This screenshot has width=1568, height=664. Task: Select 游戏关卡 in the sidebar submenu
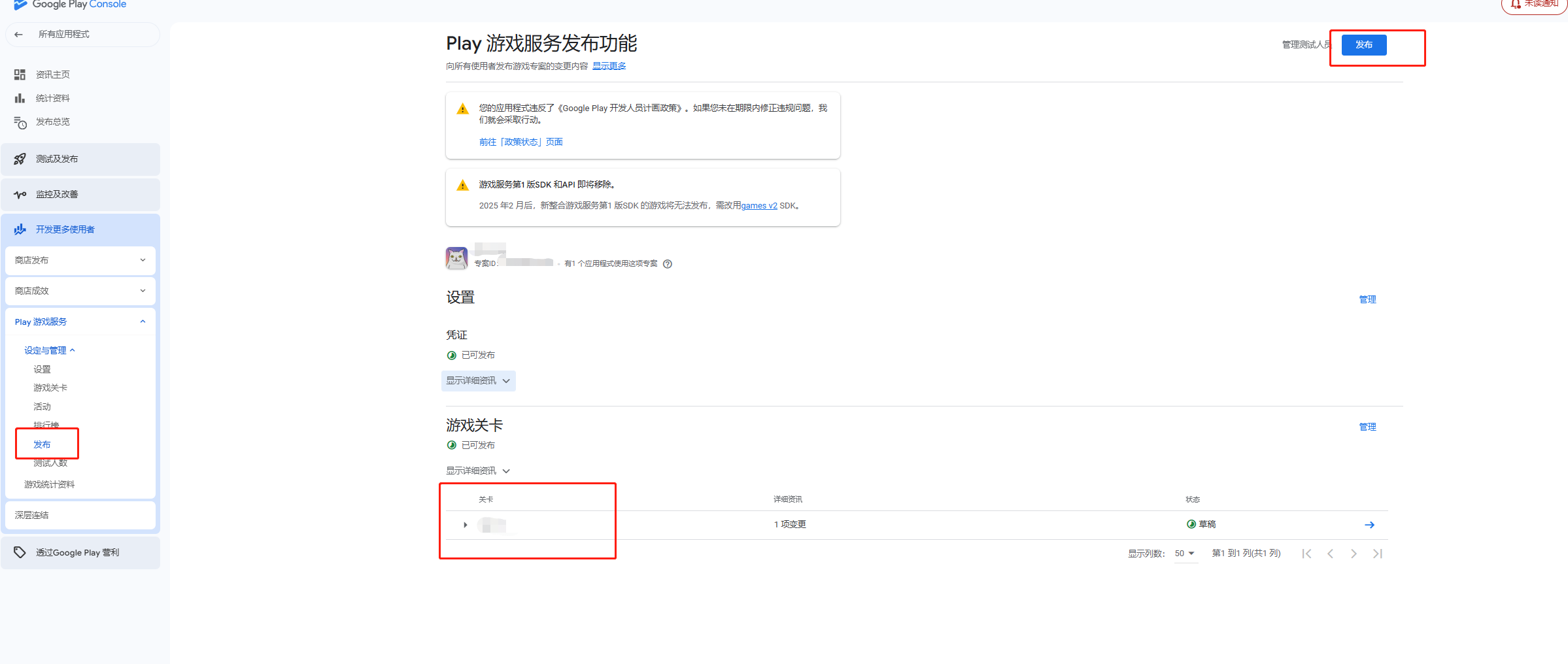(x=50, y=388)
